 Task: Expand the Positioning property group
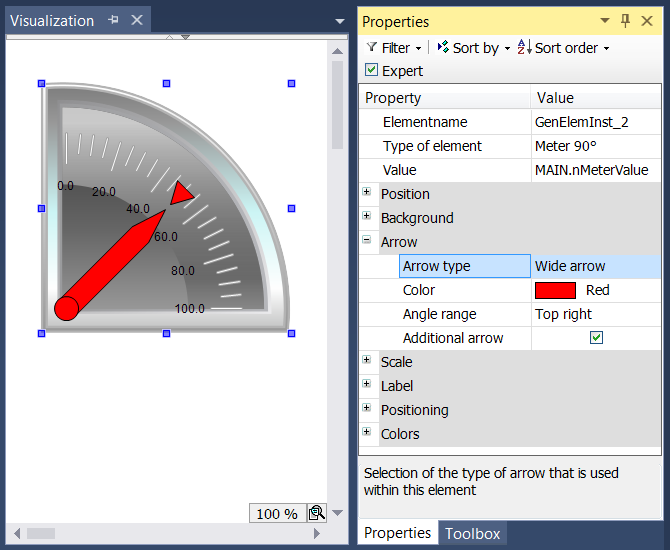367,407
